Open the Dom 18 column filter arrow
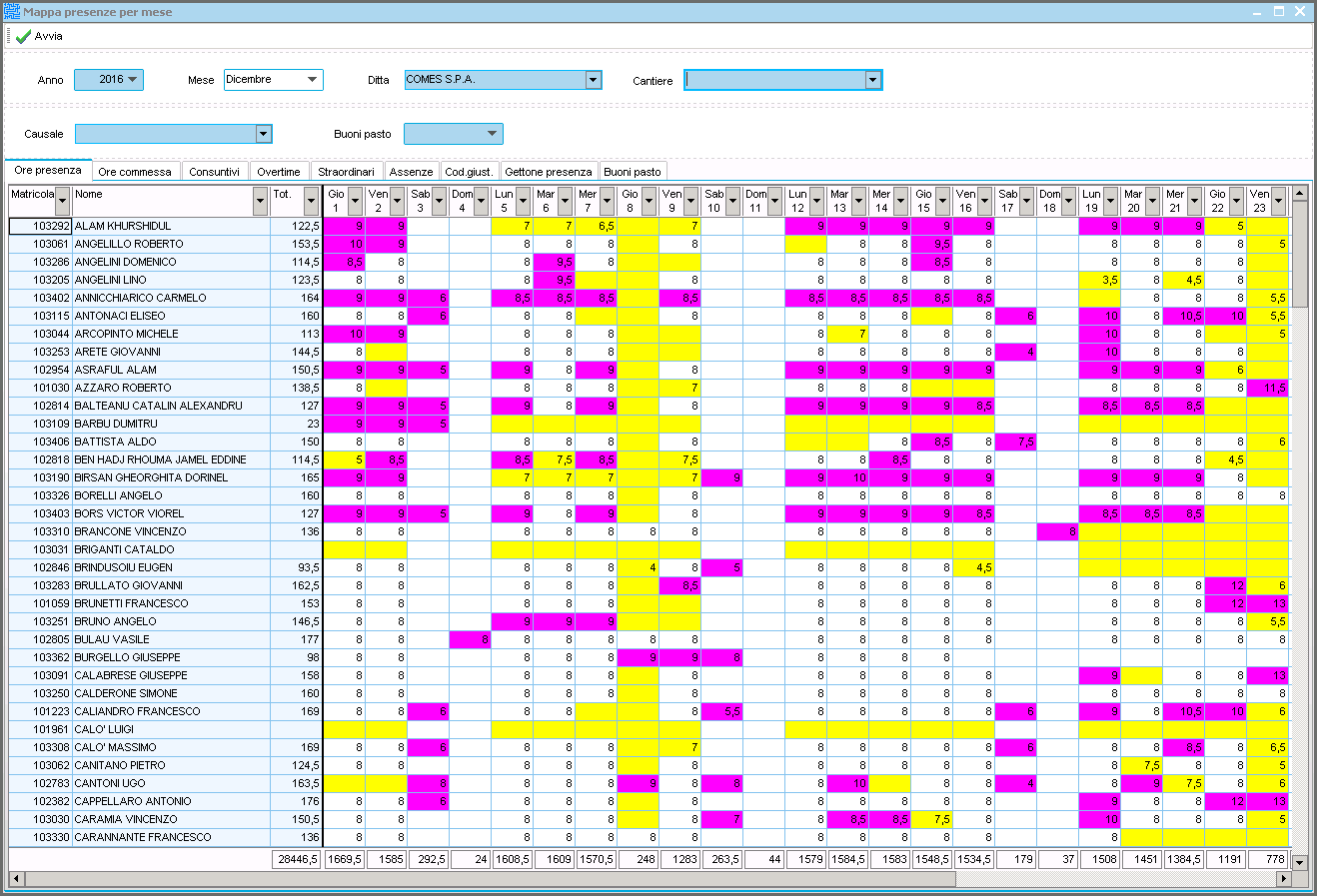This screenshot has height=896, width=1317. 1068,201
